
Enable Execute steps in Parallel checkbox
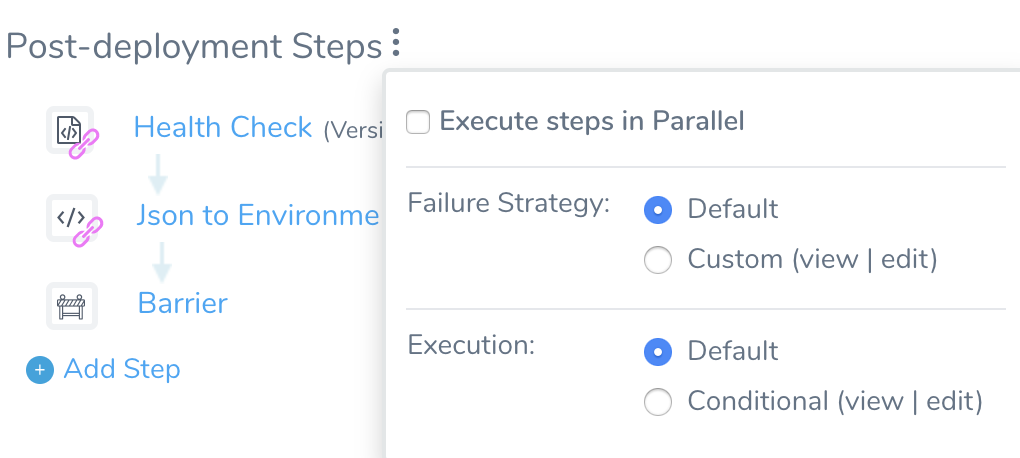pos(418,122)
